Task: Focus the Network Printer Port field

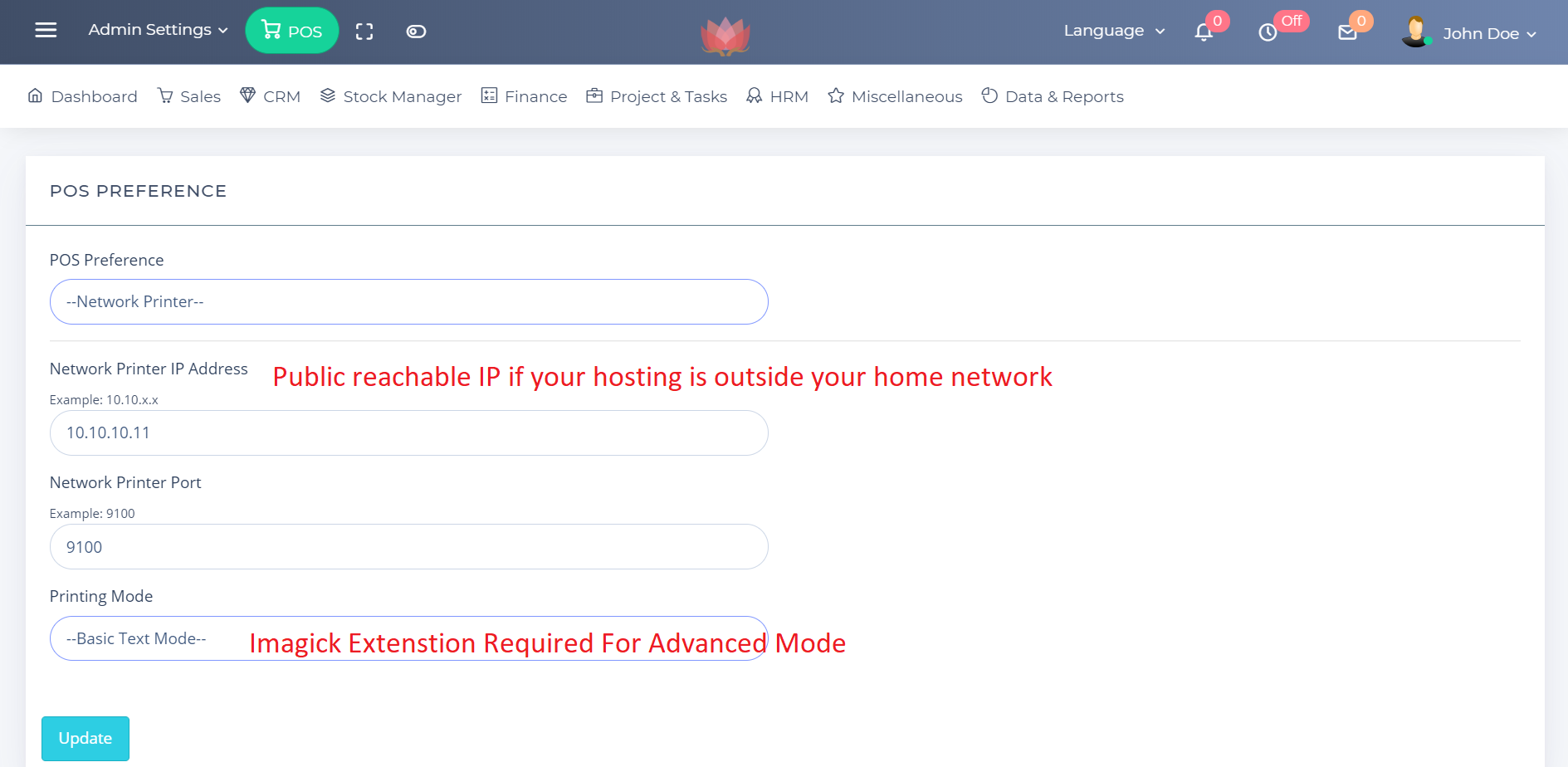Action: click(408, 547)
